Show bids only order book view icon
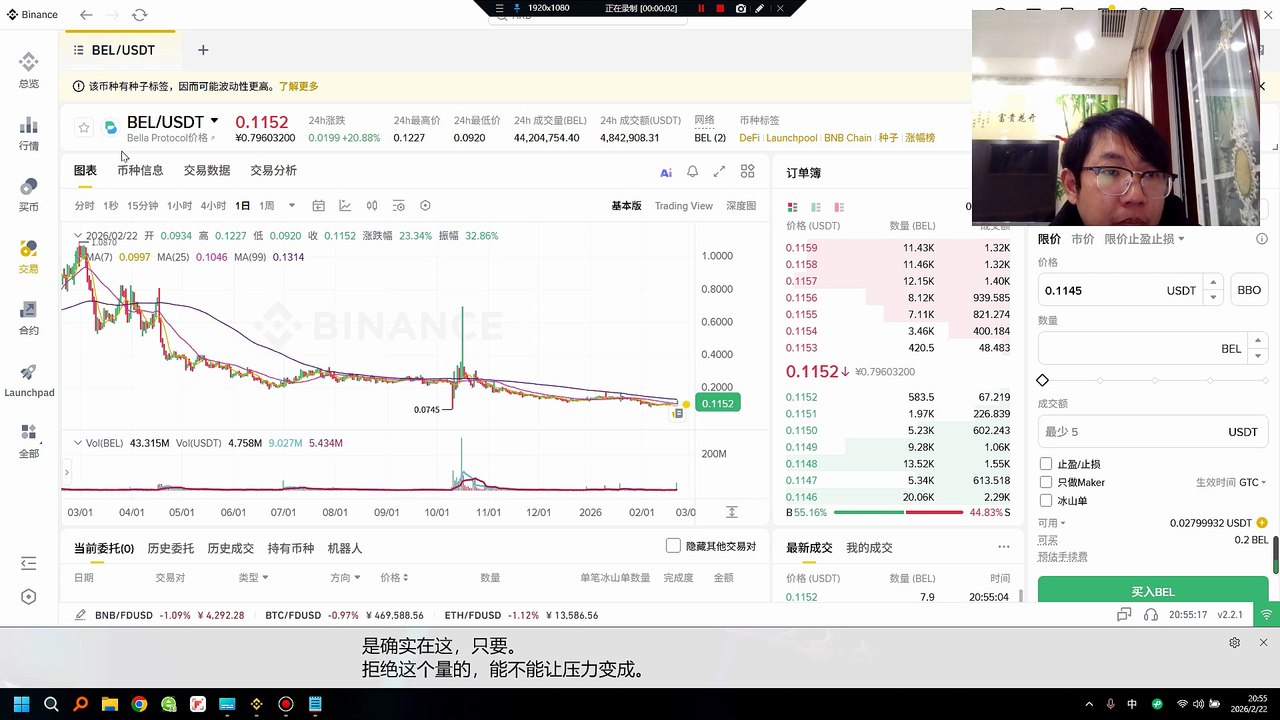 [816, 207]
